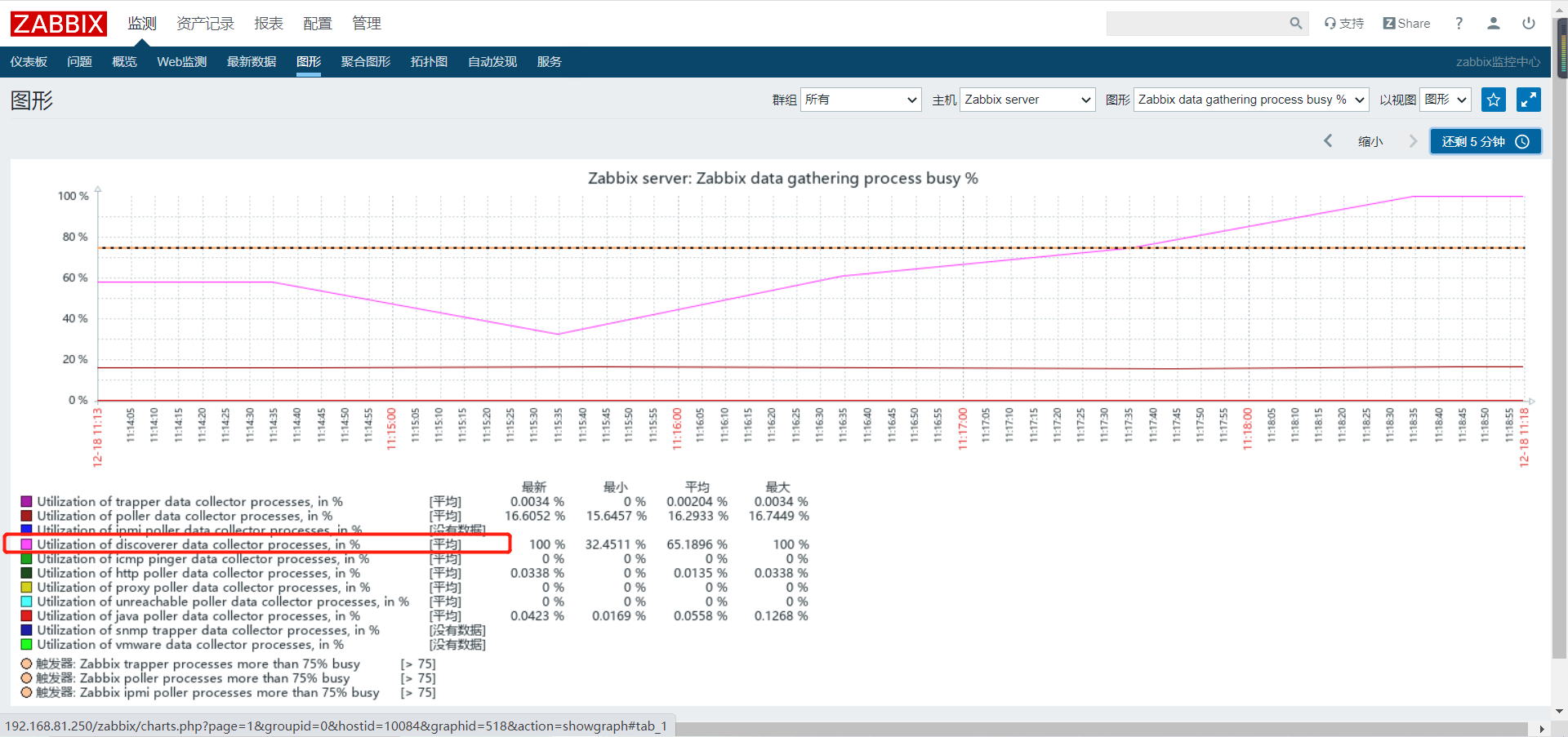The image size is (1568, 737).
Task: Select the 图形 submenu tab
Action: pos(309,62)
